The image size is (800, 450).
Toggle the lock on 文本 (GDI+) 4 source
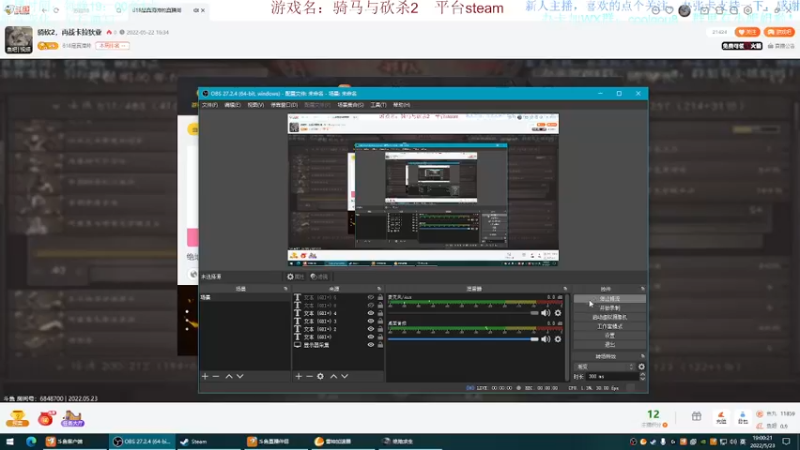(x=380, y=313)
